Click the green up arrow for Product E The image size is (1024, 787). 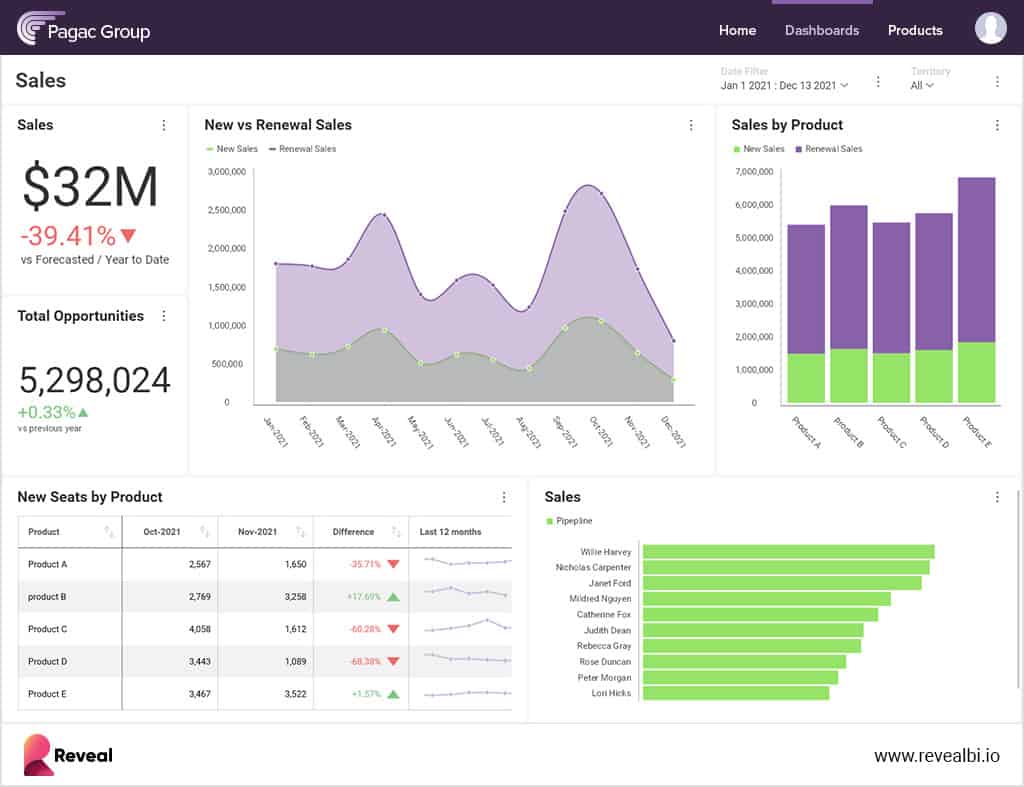pos(393,694)
